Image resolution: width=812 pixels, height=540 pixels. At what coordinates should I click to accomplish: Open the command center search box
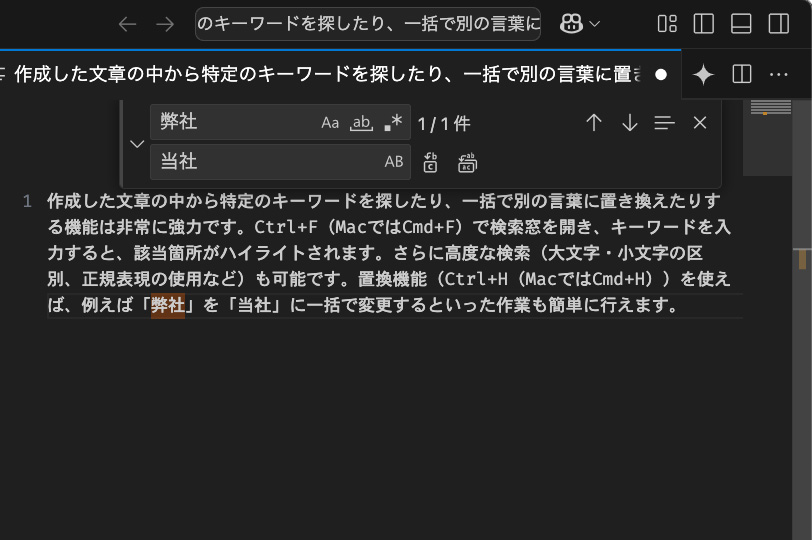(368, 24)
